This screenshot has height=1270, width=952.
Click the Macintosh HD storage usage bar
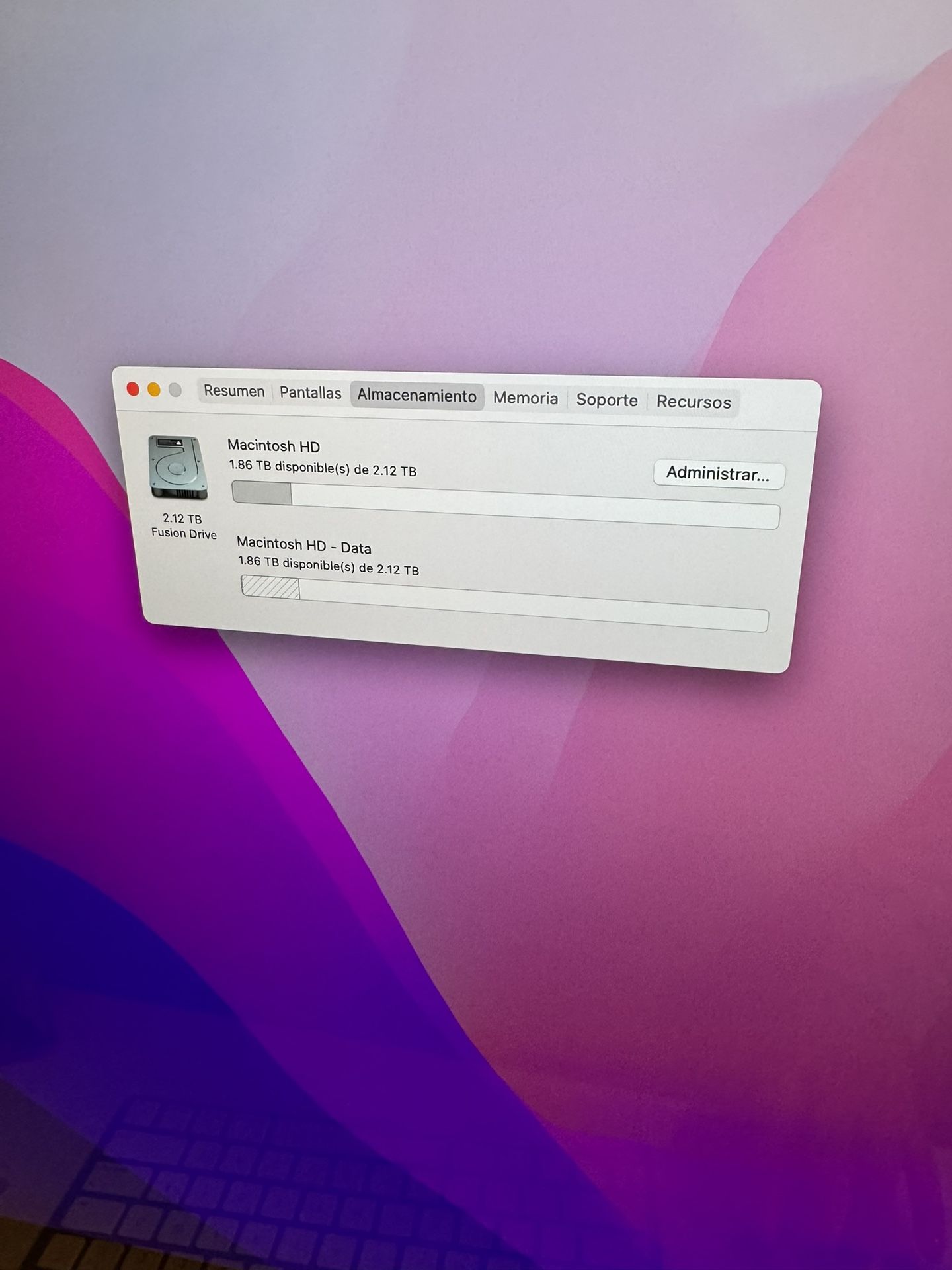(506, 505)
